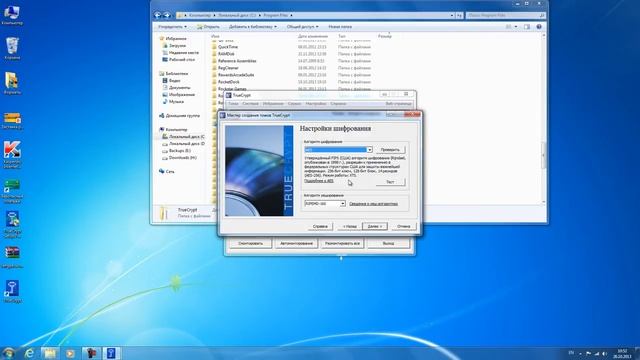Select Загрузки in Explorer sidebar
Viewport: 640px width, 360px height.
pos(177,46)
